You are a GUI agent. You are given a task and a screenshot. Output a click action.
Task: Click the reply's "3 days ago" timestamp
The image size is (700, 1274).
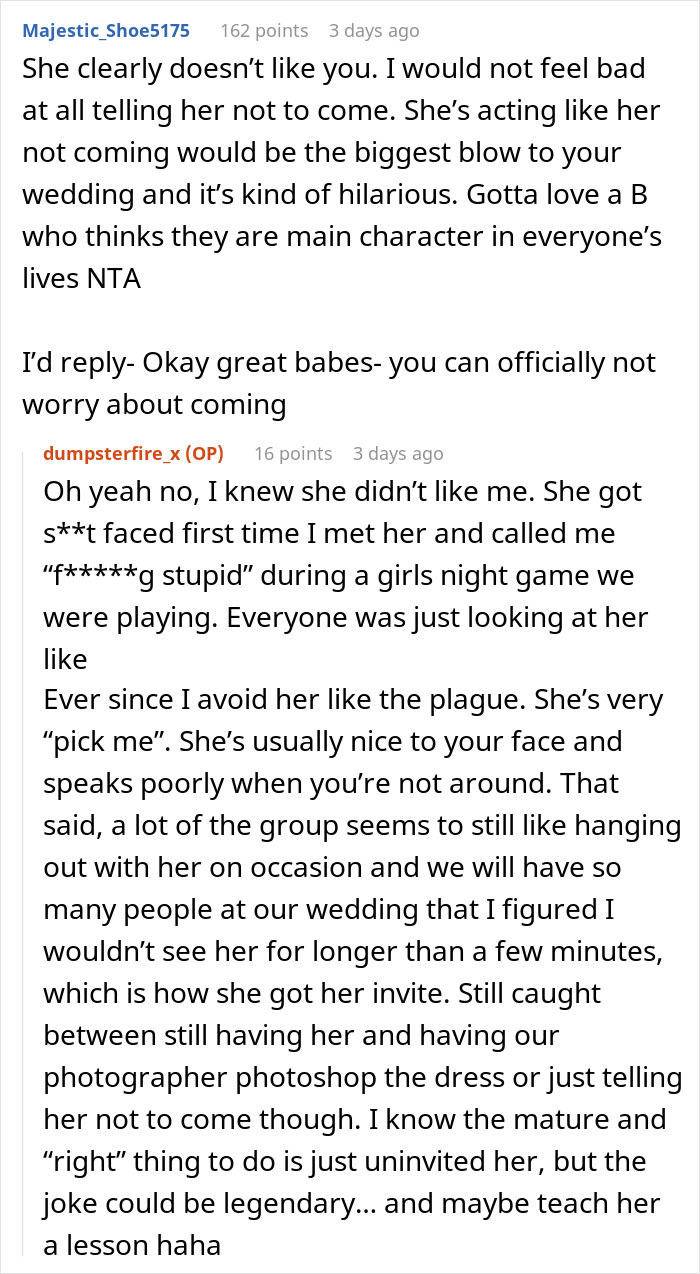(x=398, y=453)
